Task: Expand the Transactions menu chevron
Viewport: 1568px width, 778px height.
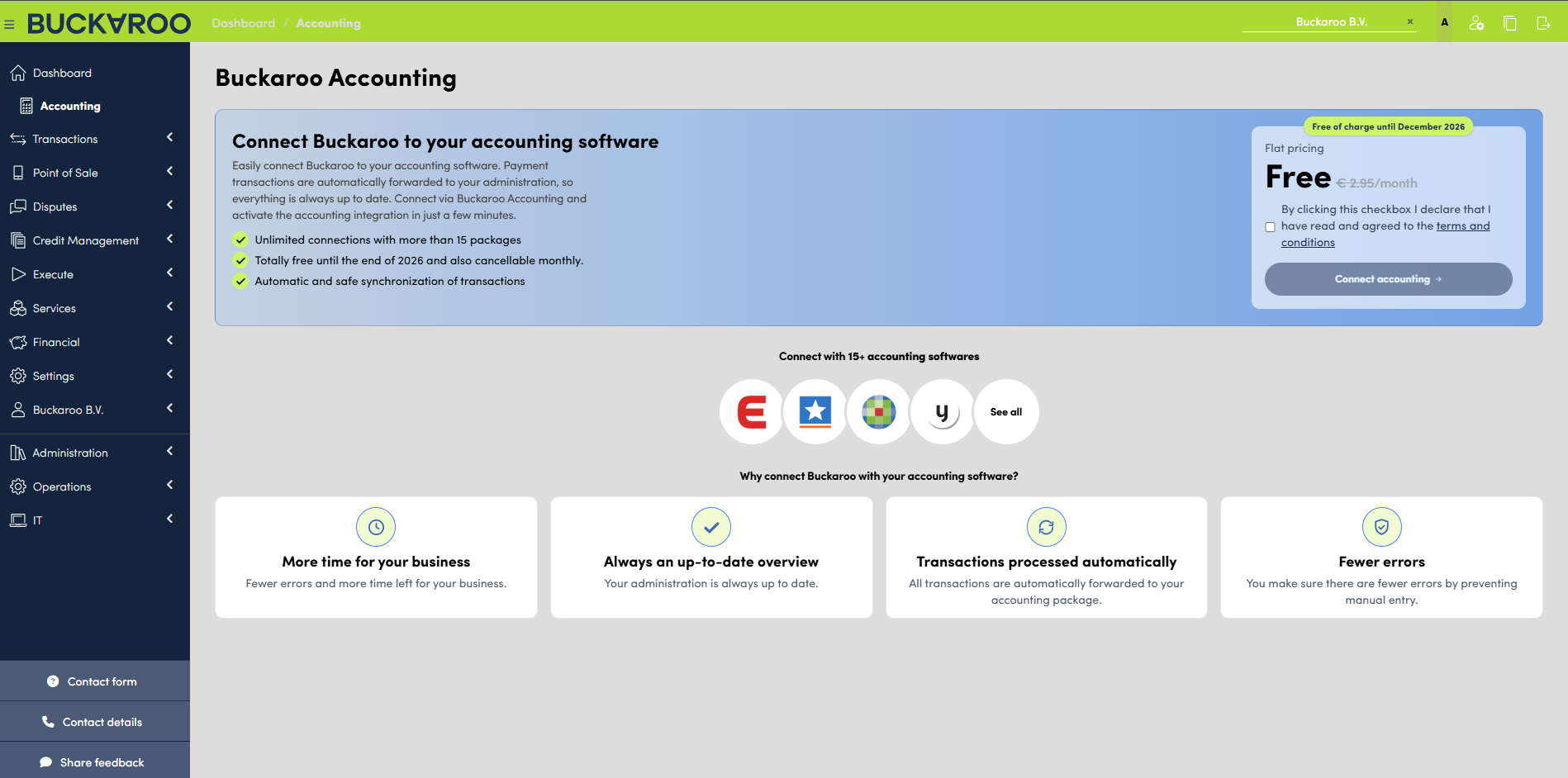Action: [170, 137]
